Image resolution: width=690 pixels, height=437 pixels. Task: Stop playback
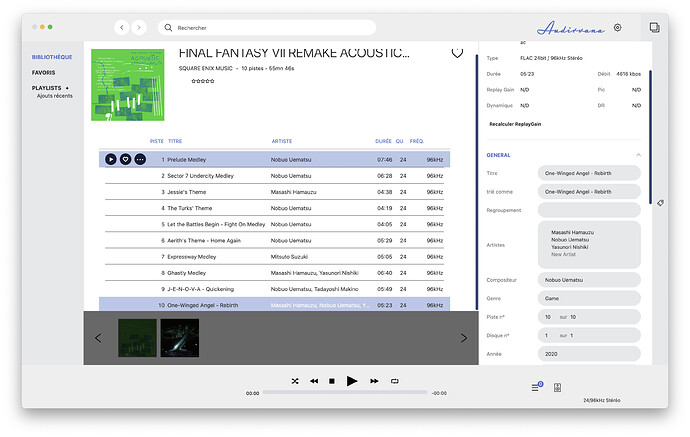332,381
